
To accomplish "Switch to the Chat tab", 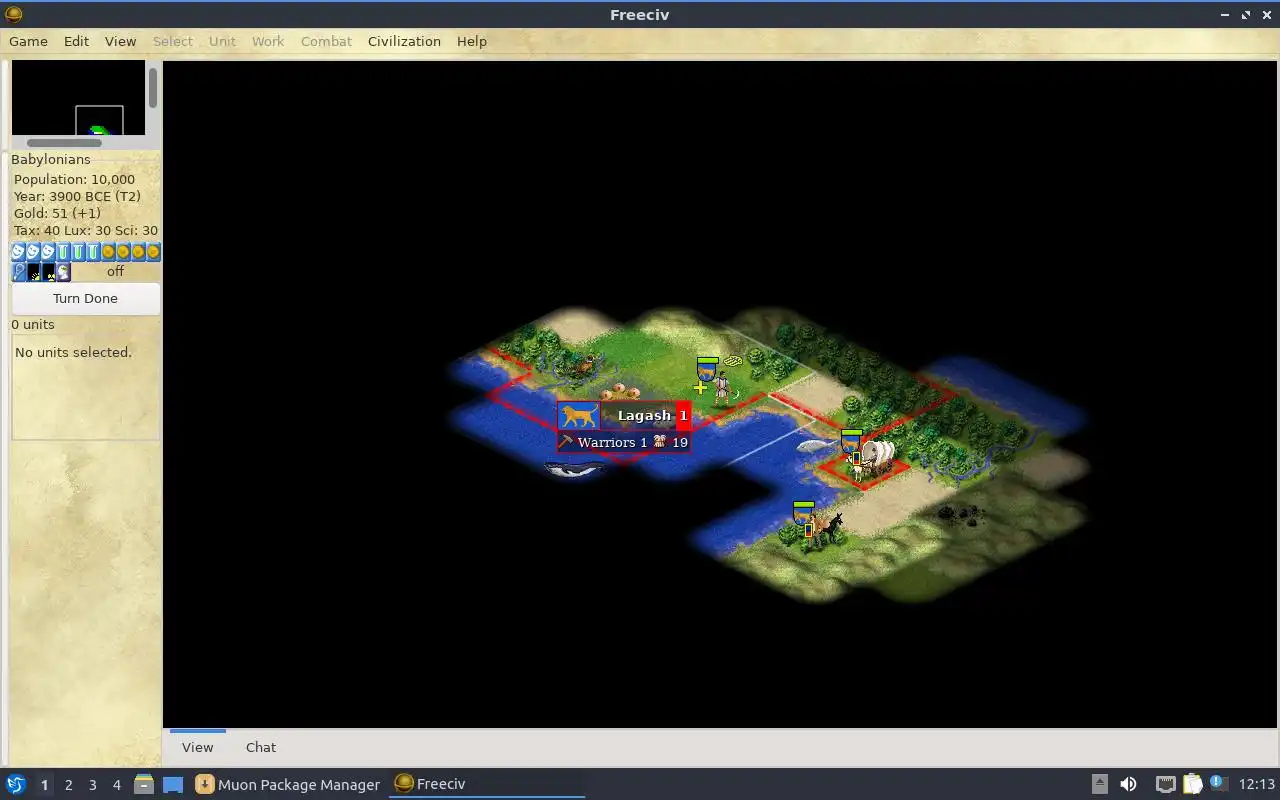I will pyautogui.click(x=261, y=747).
